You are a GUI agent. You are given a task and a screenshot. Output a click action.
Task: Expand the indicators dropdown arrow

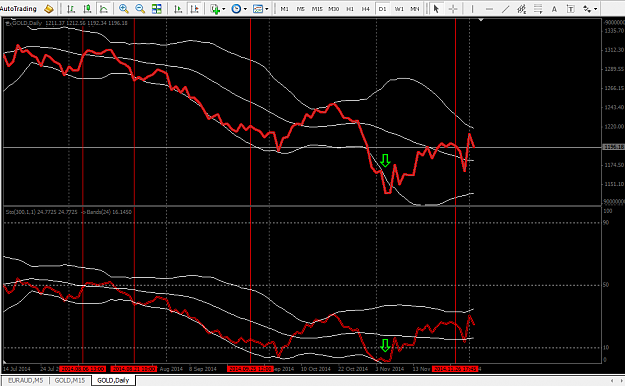[x=224, y=9]
